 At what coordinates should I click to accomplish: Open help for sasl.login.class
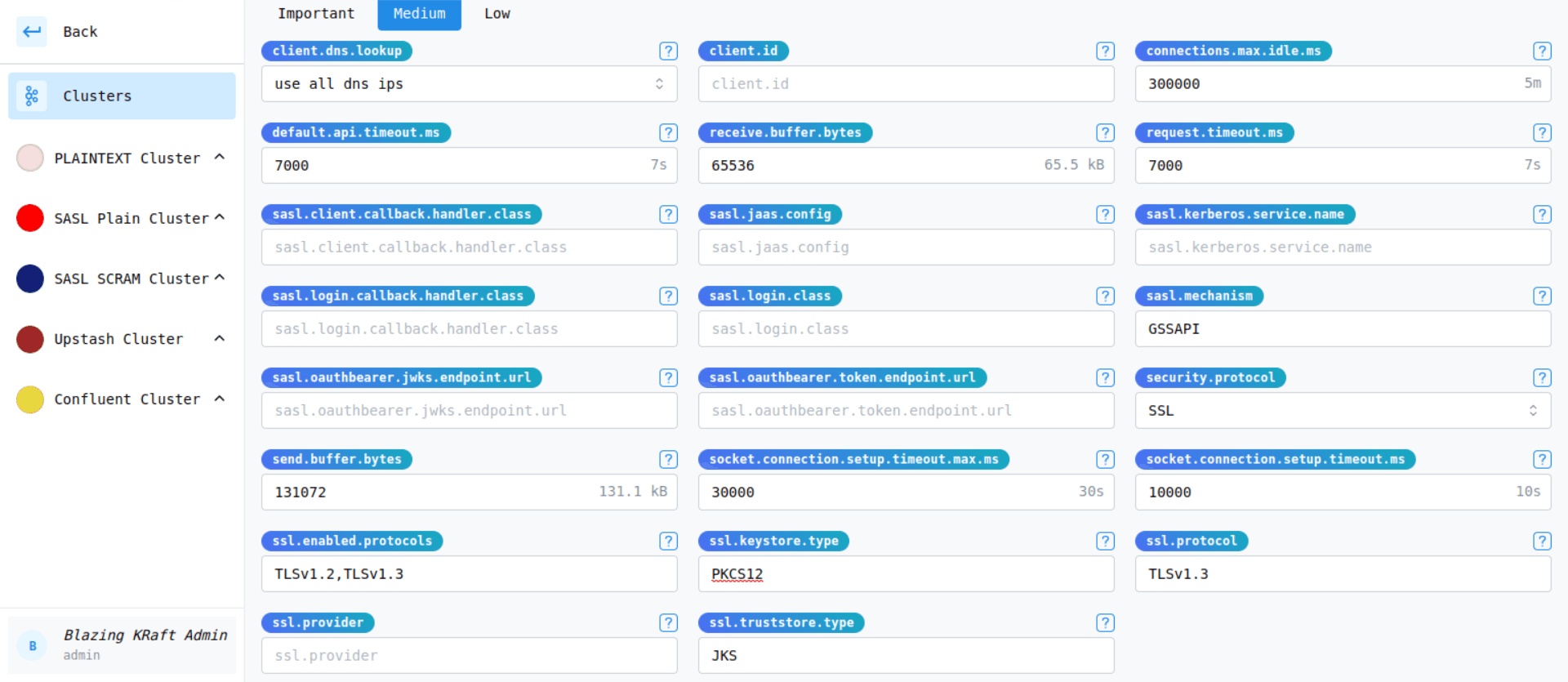[x=1105, y=296]
